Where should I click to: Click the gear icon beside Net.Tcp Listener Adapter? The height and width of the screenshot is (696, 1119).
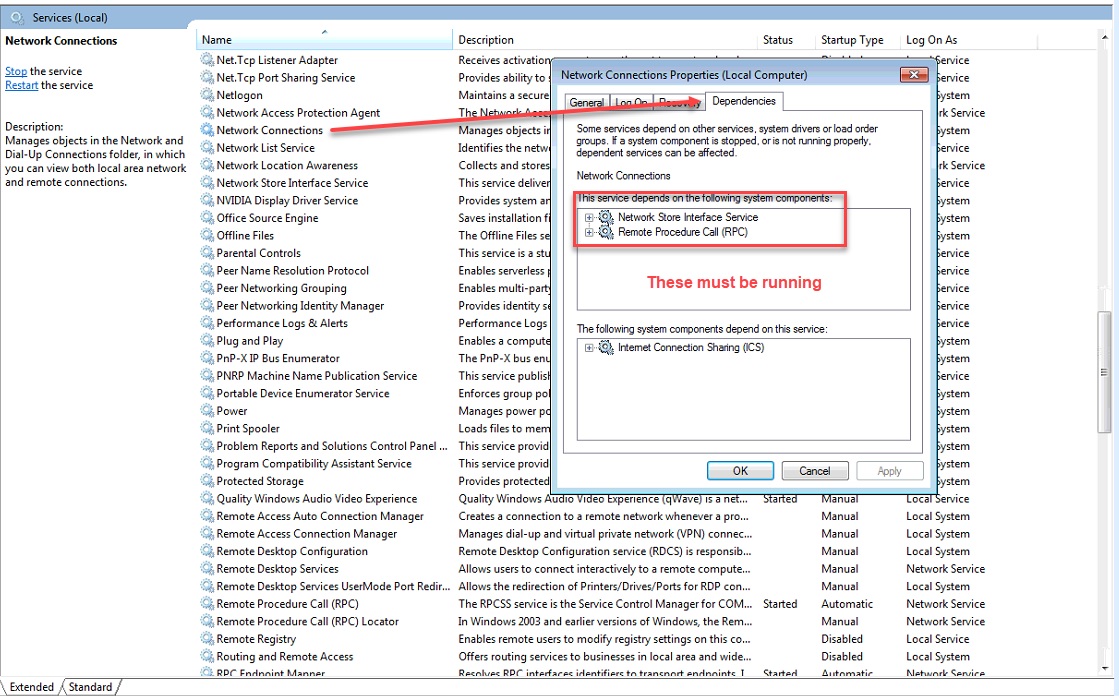pos(207,60)
